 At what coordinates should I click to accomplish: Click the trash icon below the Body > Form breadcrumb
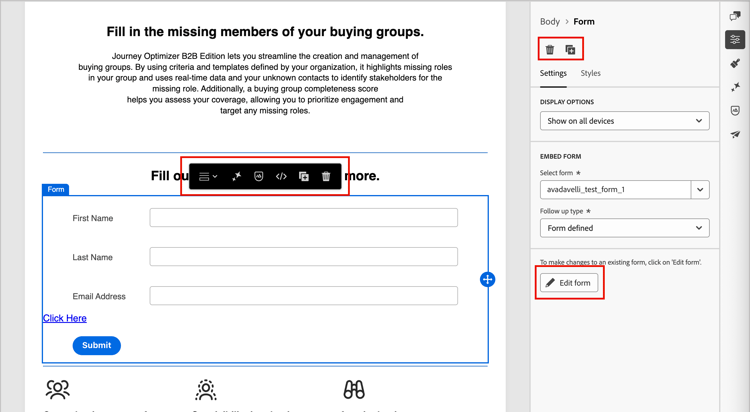coord(550,49)
